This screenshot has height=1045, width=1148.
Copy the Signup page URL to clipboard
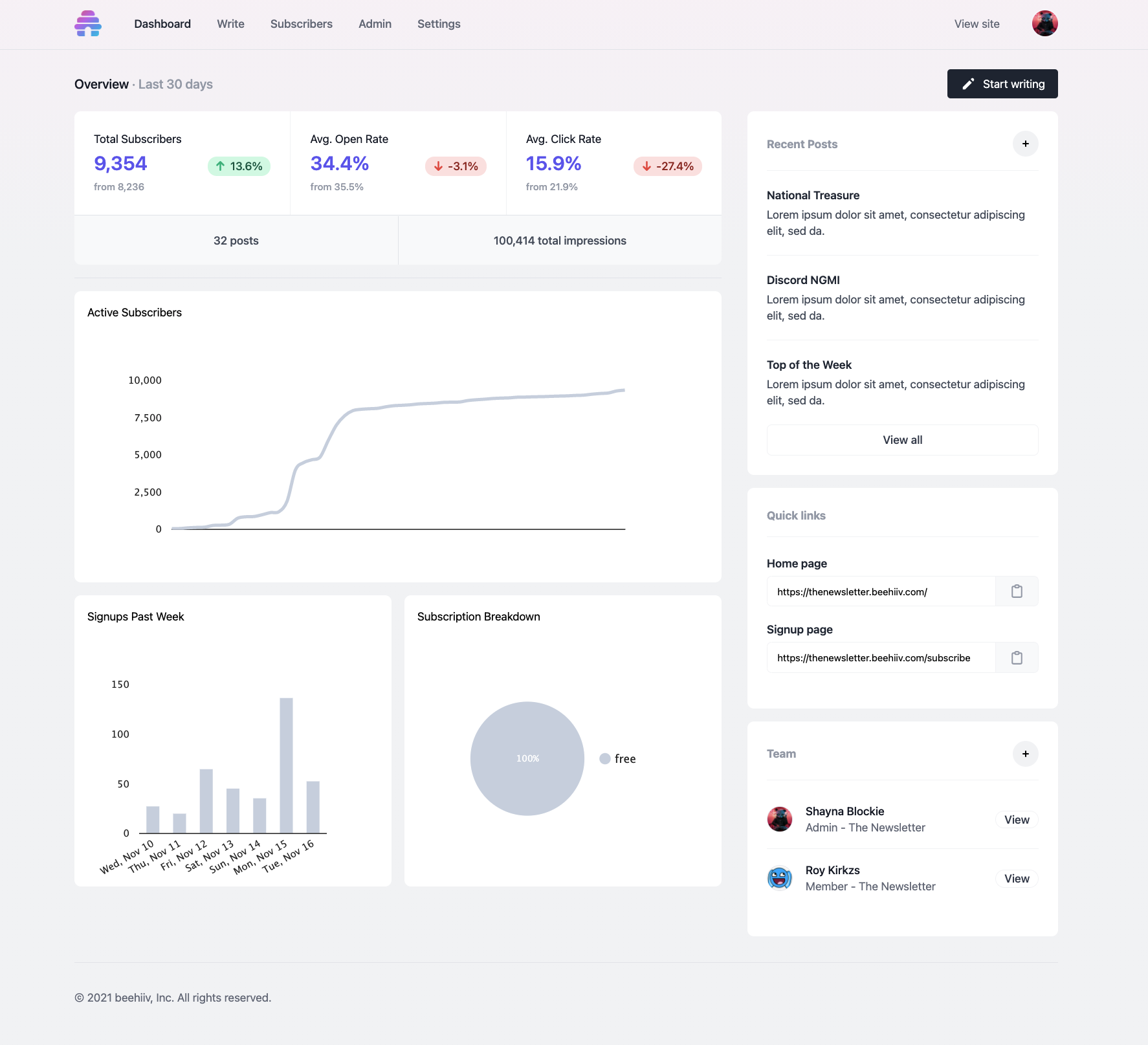pyautogui.click(x=1017, y=657)
